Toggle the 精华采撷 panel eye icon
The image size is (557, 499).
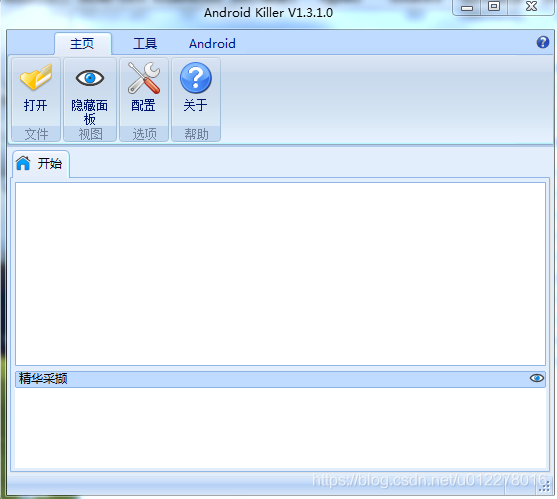coord(536,378)
